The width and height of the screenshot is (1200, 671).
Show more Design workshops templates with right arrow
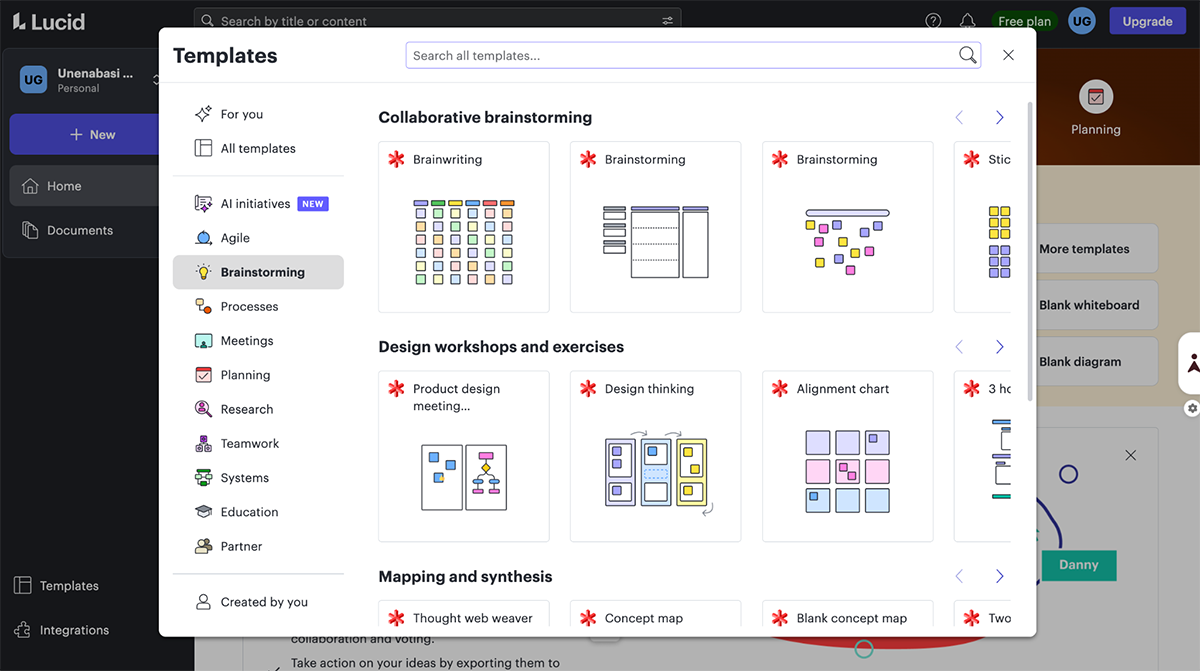tap(999, 346)
